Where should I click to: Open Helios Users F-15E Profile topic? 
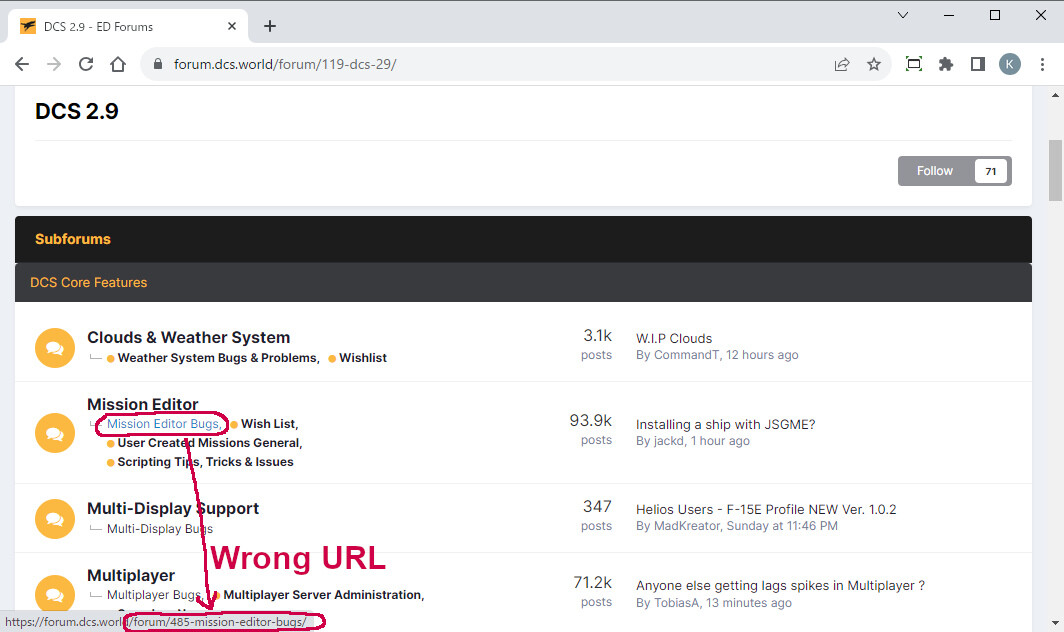click(766, 509)
